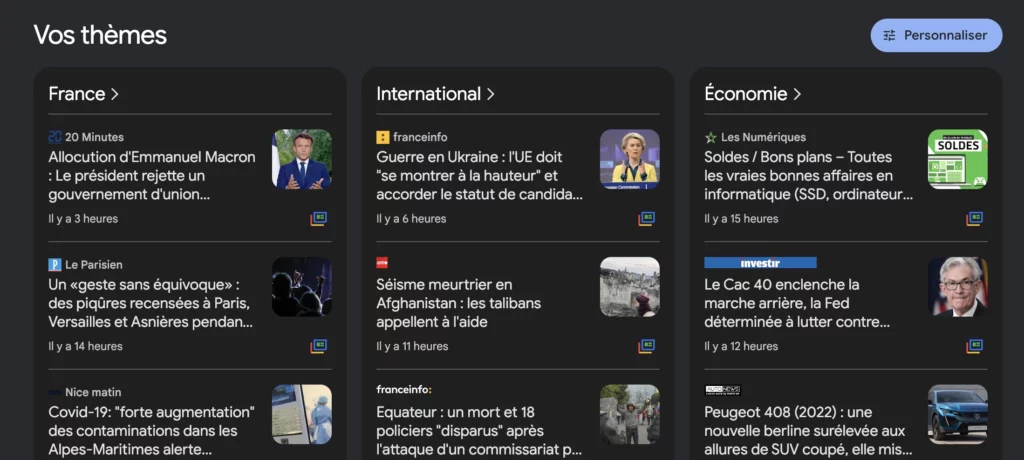Open the International topic section

coord(436,94)
